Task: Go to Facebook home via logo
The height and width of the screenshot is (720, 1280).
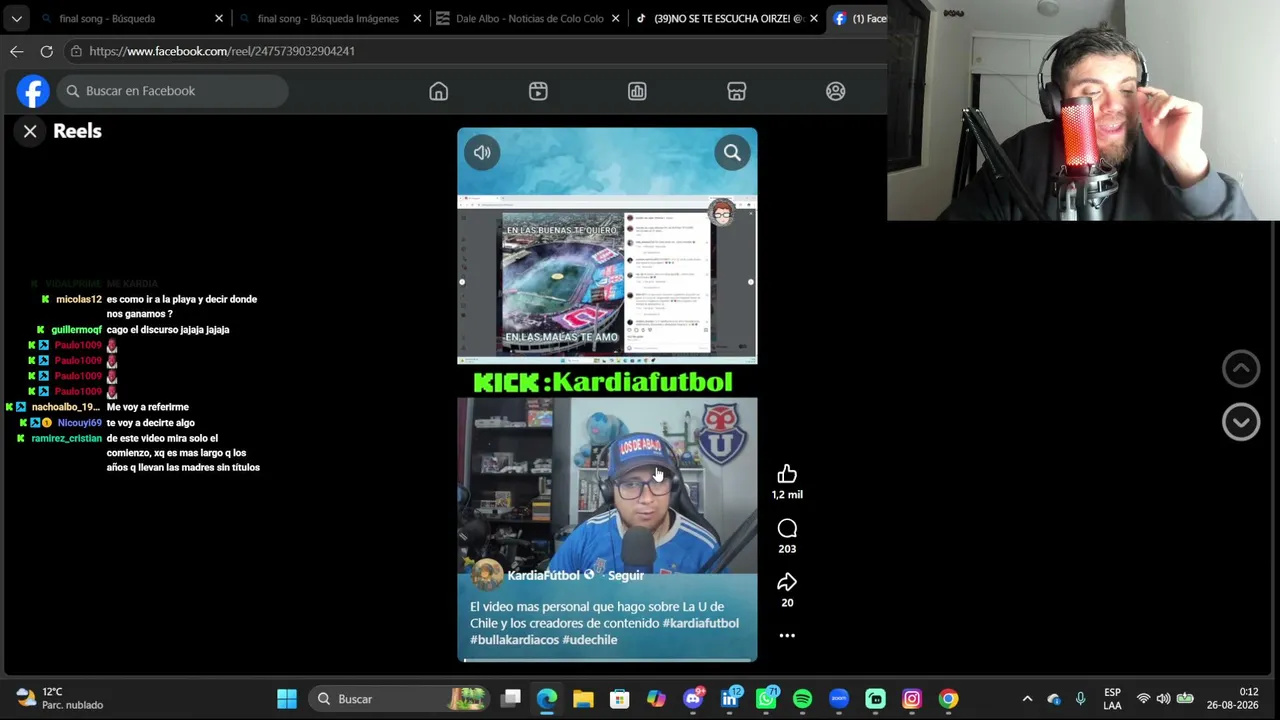Action: 33,91
